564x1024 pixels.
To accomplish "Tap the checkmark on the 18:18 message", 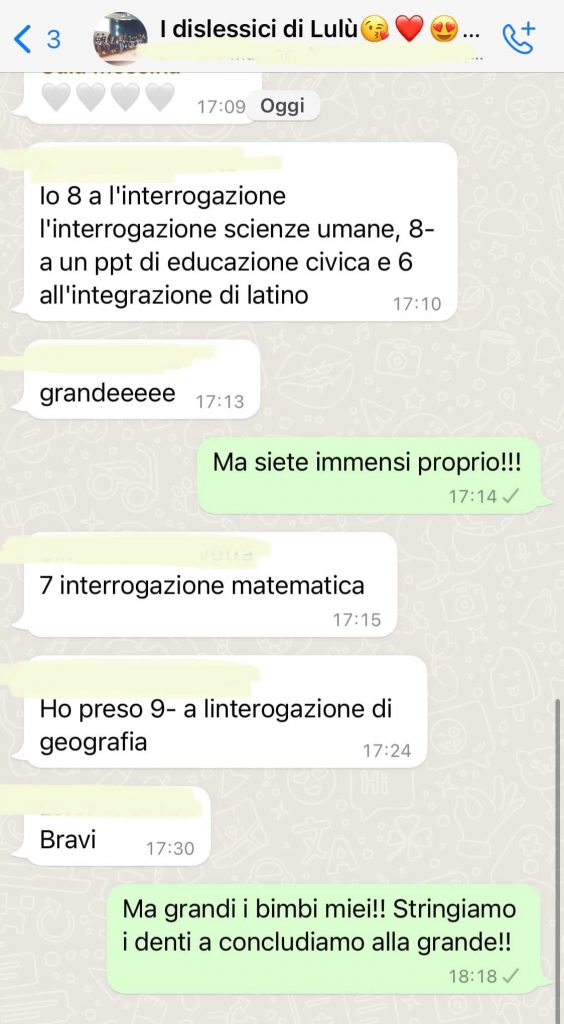I will [512, 976].
